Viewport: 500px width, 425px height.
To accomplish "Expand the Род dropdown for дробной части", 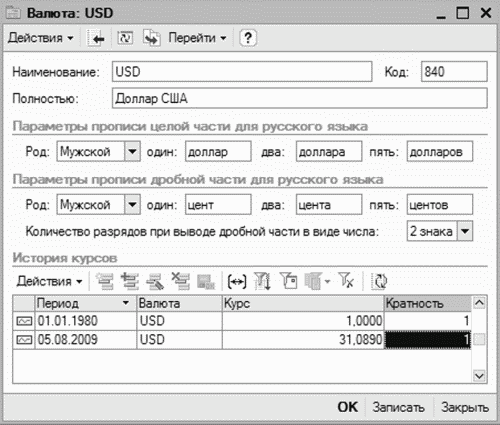I will tap(132, 204).
